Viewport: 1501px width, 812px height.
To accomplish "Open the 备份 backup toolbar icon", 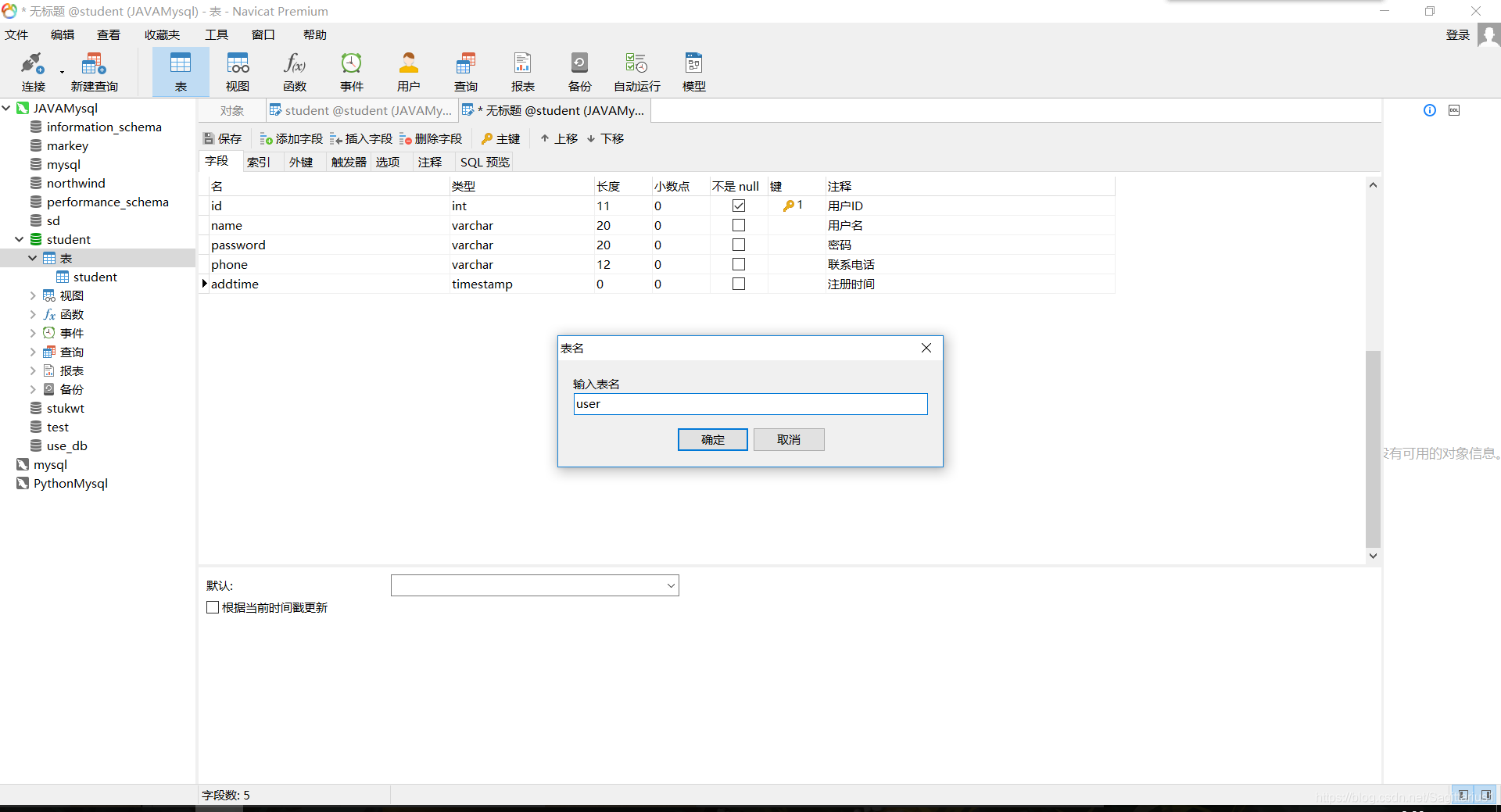I will 580,72.
